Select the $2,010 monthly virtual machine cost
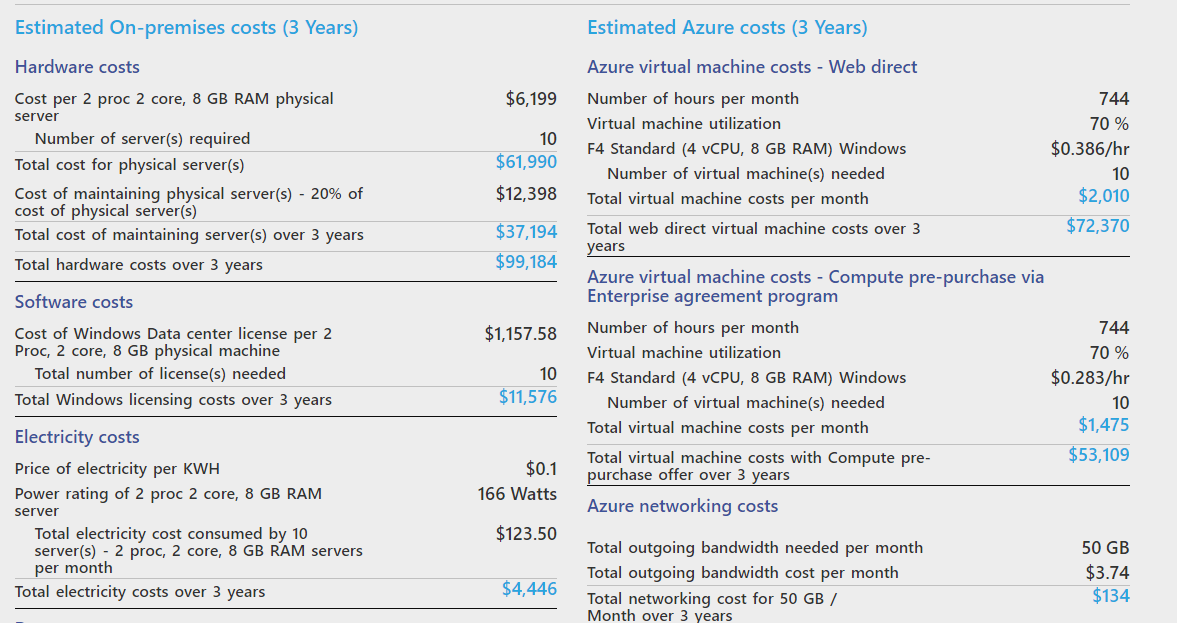 click(1103, 196)
